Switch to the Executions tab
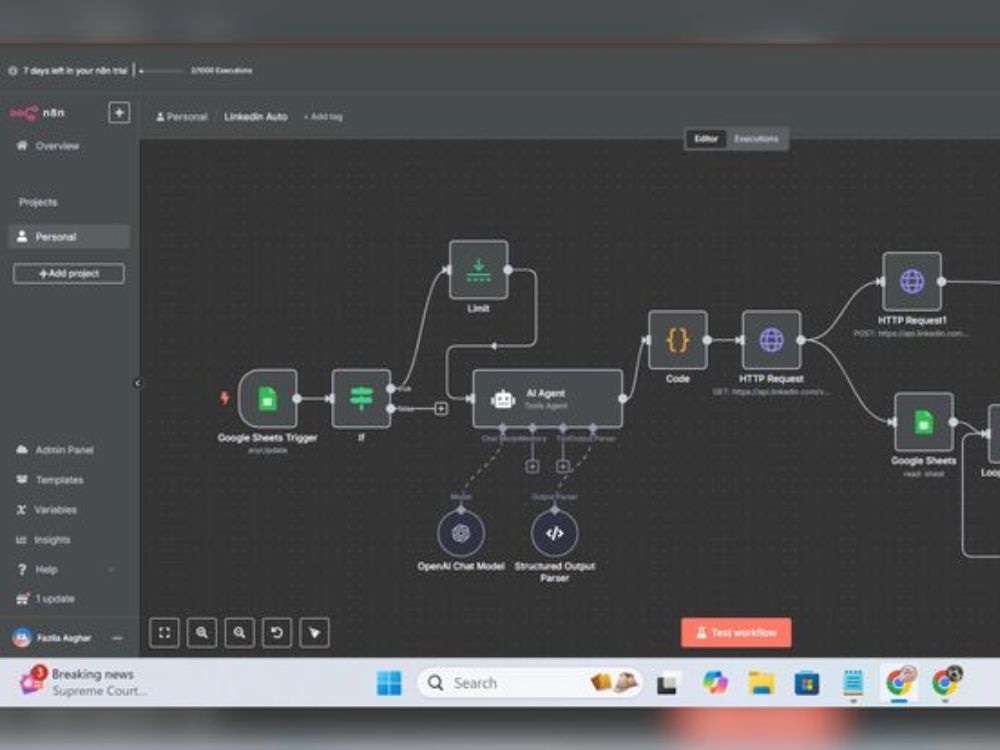The image size is (1000, 750). click(756, 138)
